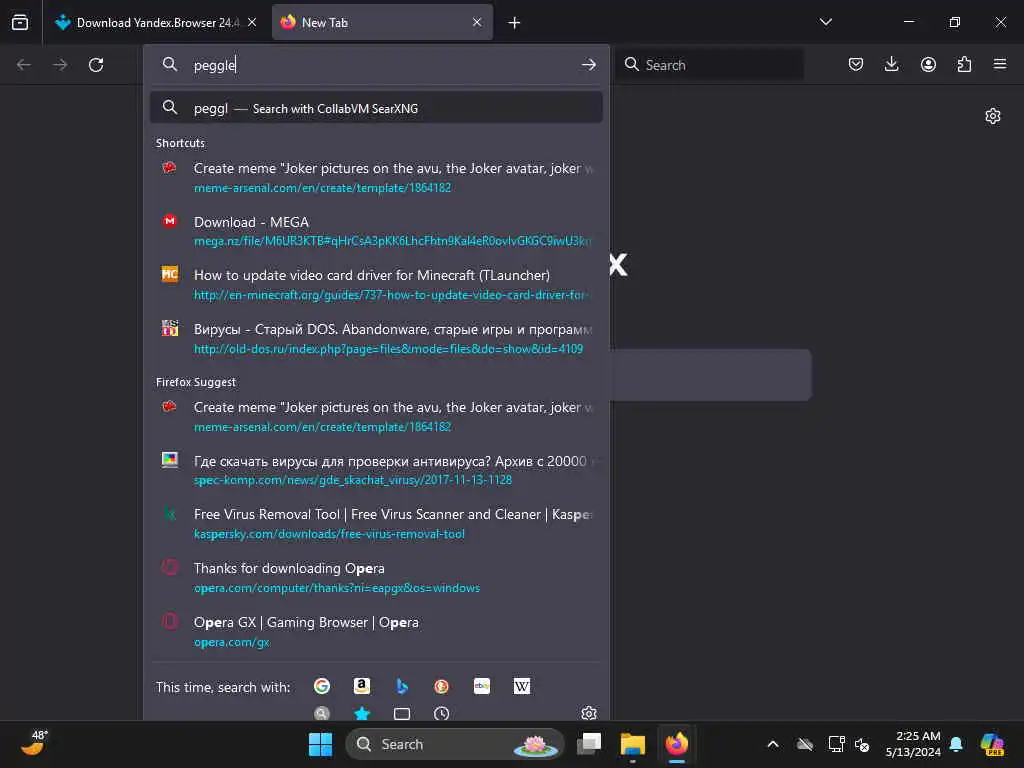Open the Opera GX Gaming Browser suggestion
The height and width of the screenshot is (768, 1024).
[376, 632]
